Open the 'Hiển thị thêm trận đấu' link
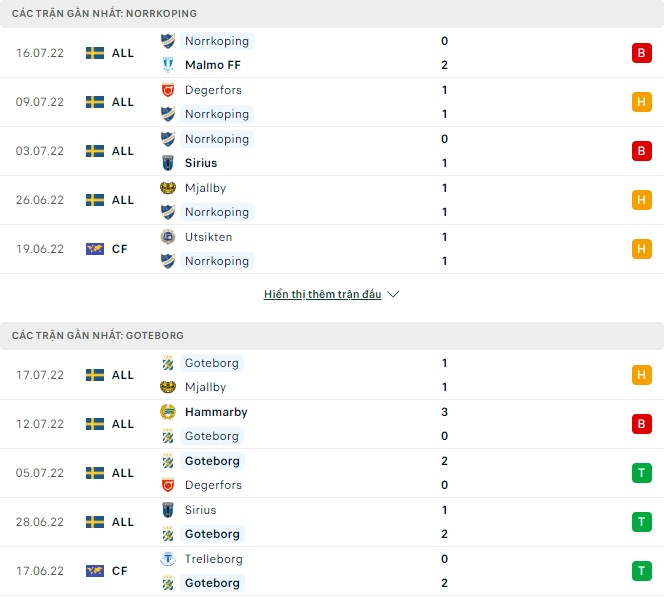 coord(322,295)
